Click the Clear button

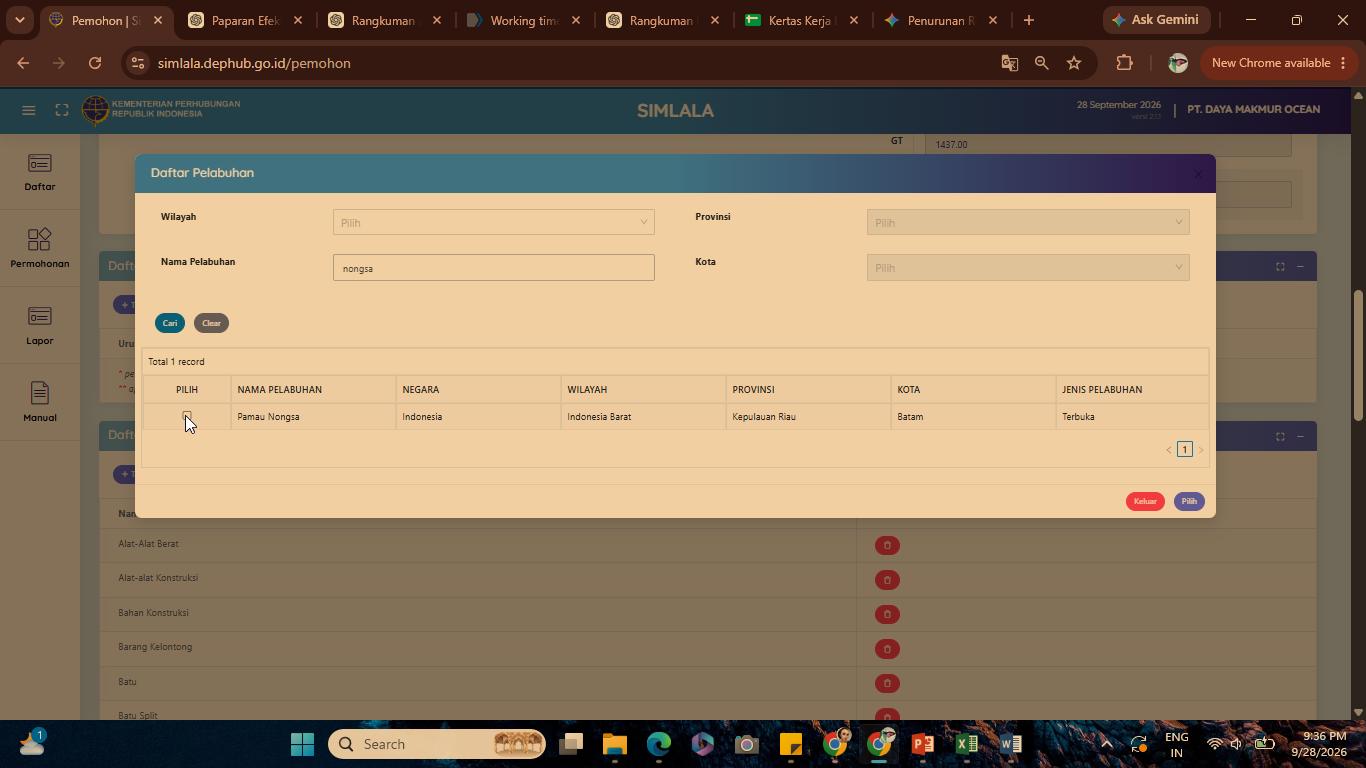pyautogui.click(x=211, y=323)
